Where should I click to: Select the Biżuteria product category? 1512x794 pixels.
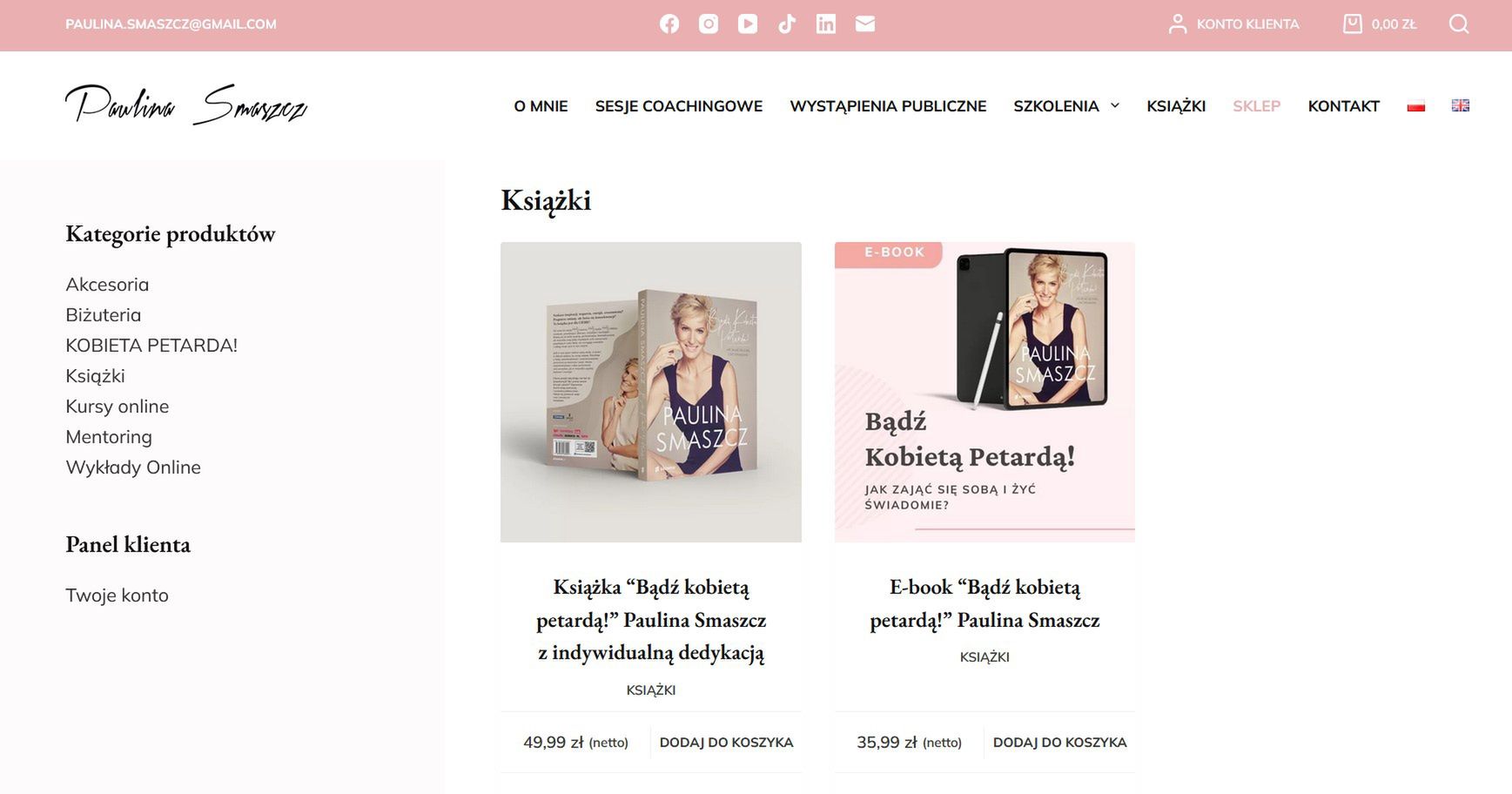104,315
